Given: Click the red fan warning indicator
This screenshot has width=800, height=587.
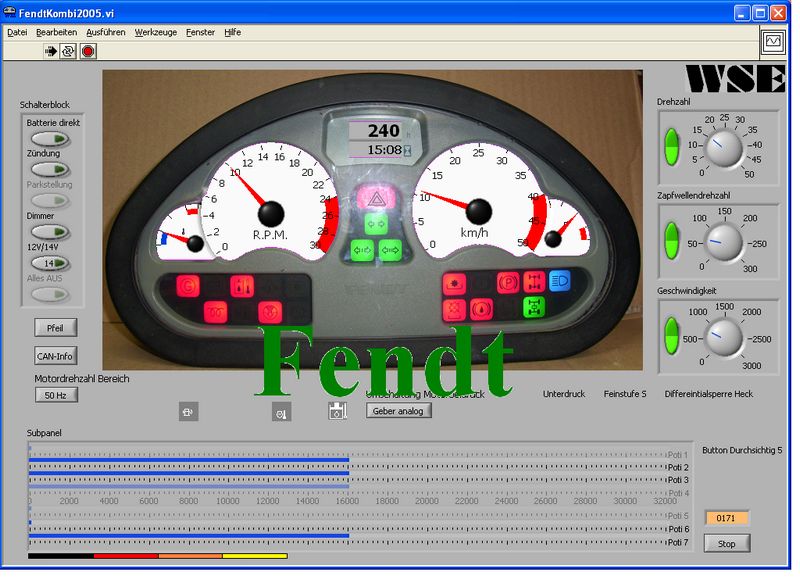Looking at the screenshot, I should [270, 312].
